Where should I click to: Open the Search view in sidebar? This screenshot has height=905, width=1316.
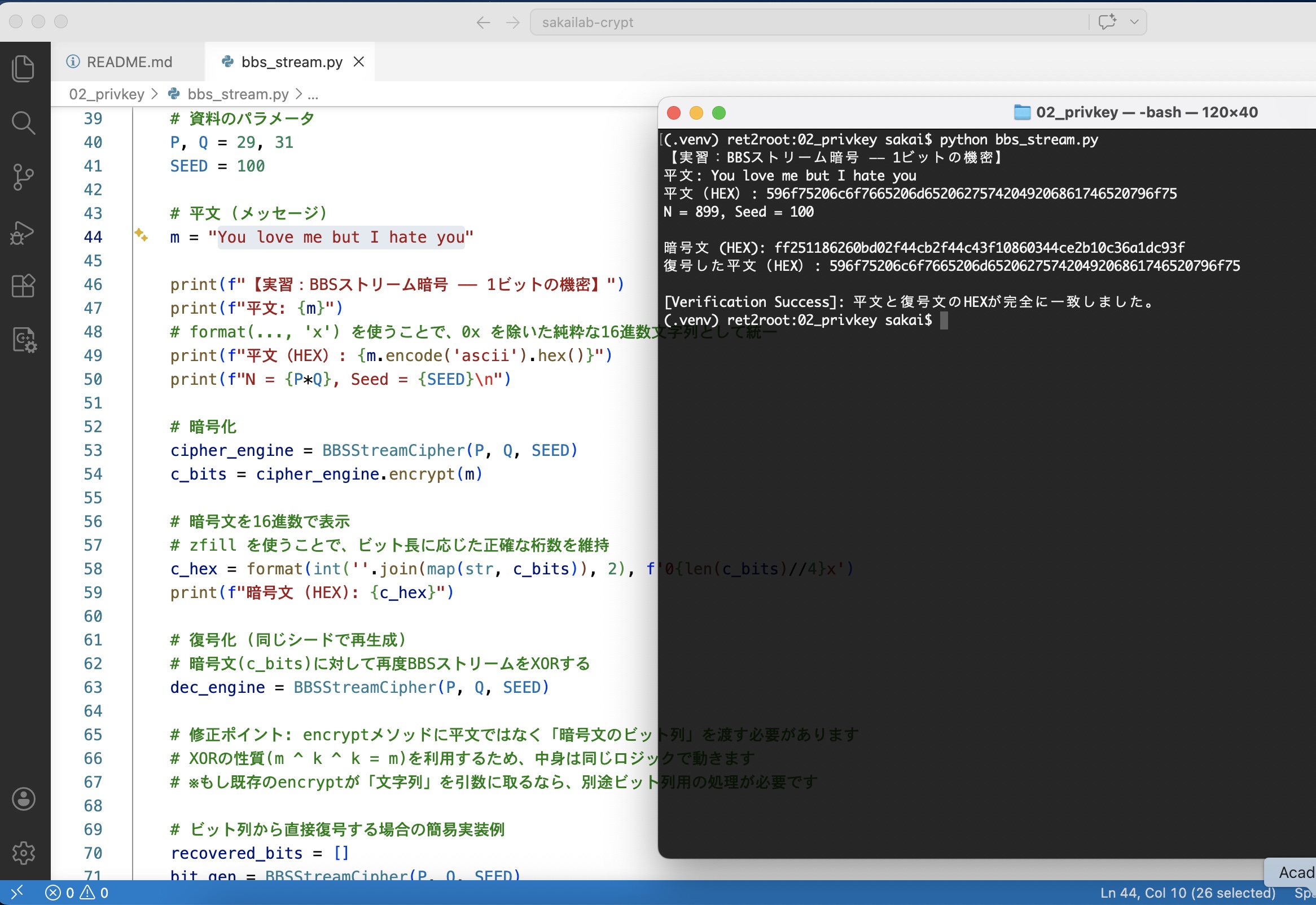(23, 123)
